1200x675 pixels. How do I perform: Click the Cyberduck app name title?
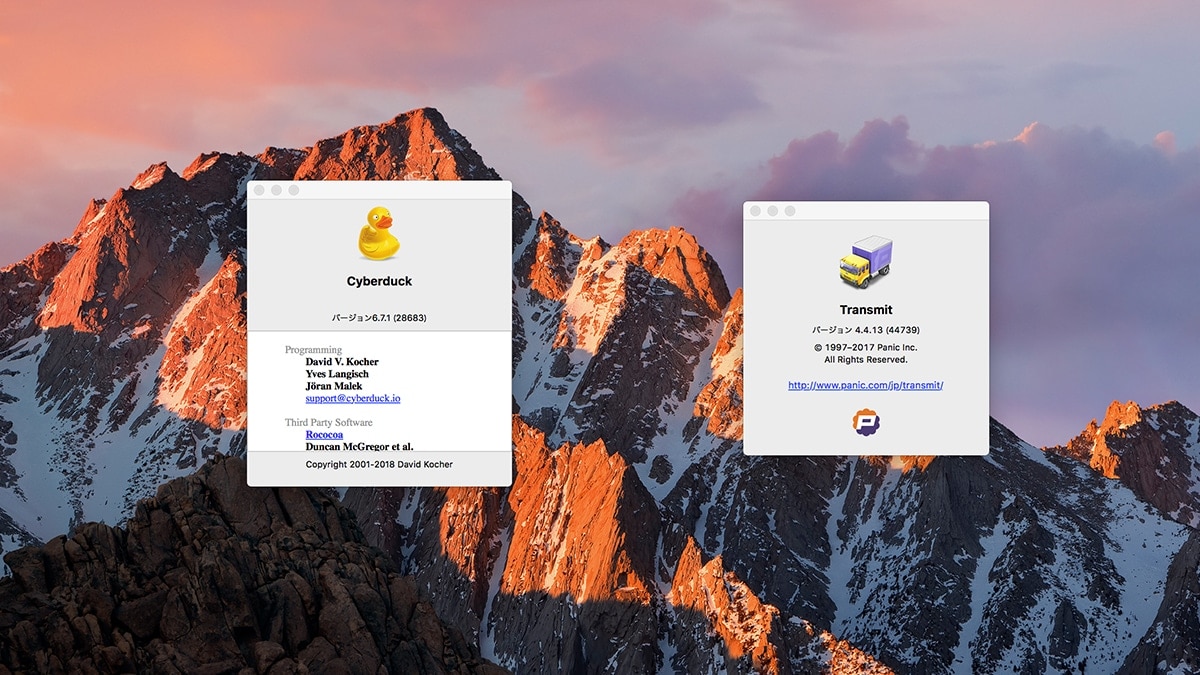(379, 282)
